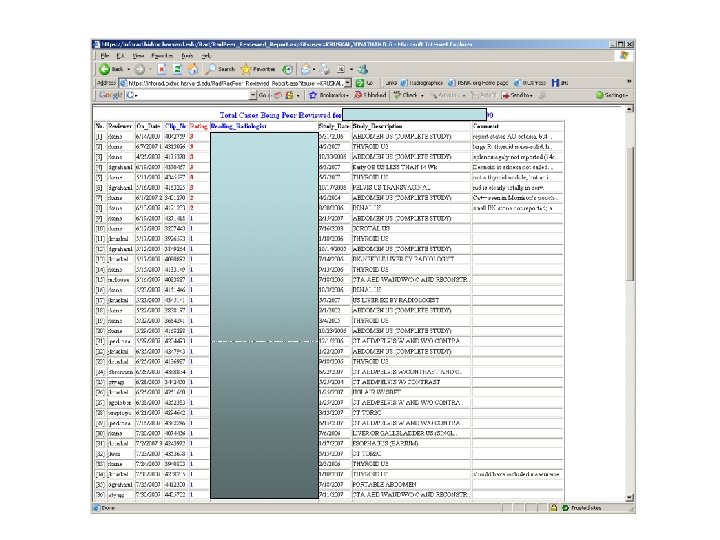
Task: Open the Favorites menu
Action: (x=162, y=56)
